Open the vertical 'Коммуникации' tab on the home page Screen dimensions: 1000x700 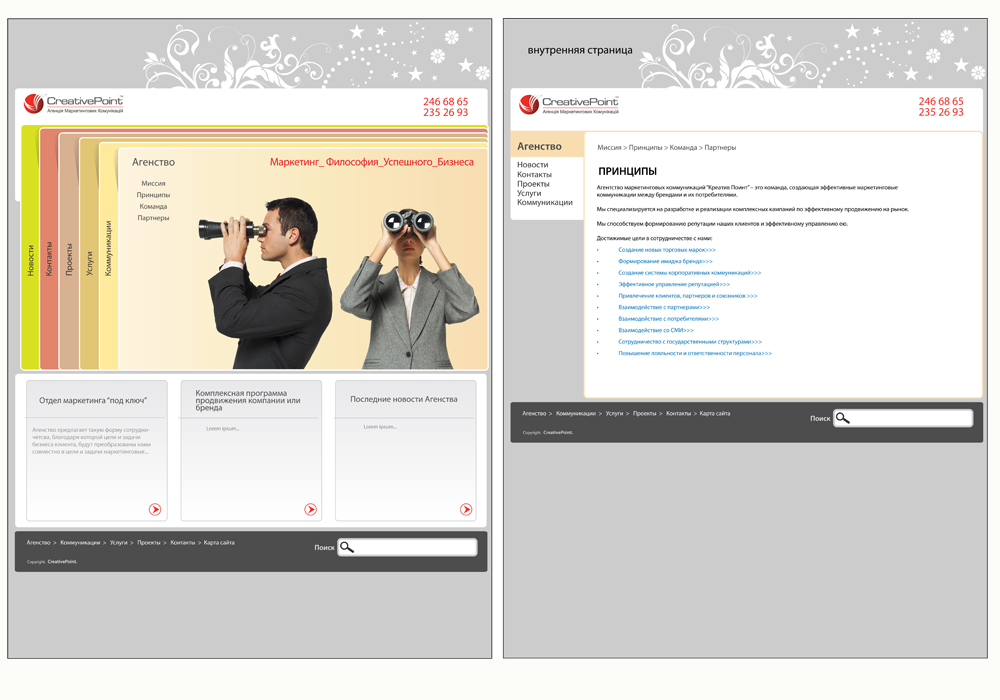pos(108,249)
